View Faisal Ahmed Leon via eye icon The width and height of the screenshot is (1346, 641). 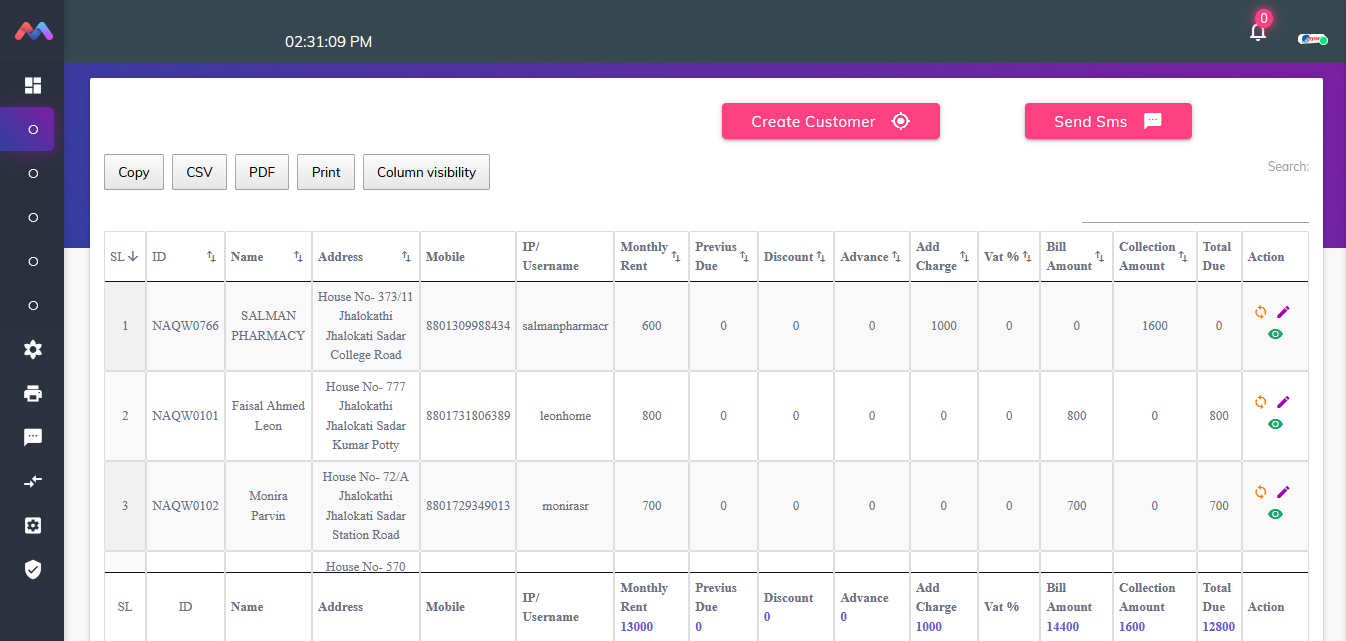[1275, 424]
